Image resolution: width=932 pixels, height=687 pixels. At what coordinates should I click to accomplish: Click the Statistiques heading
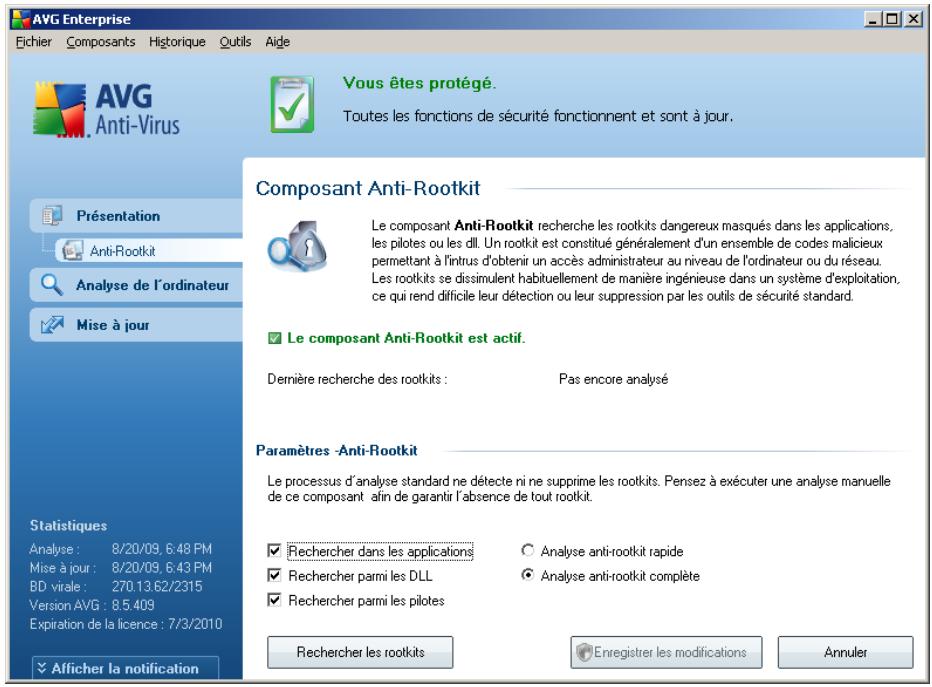point(68,525)
